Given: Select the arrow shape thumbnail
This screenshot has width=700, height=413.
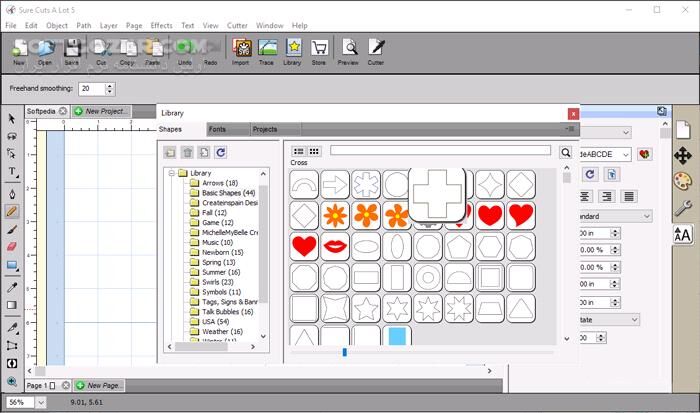Looking at the screenshot, I should point(335,184).
